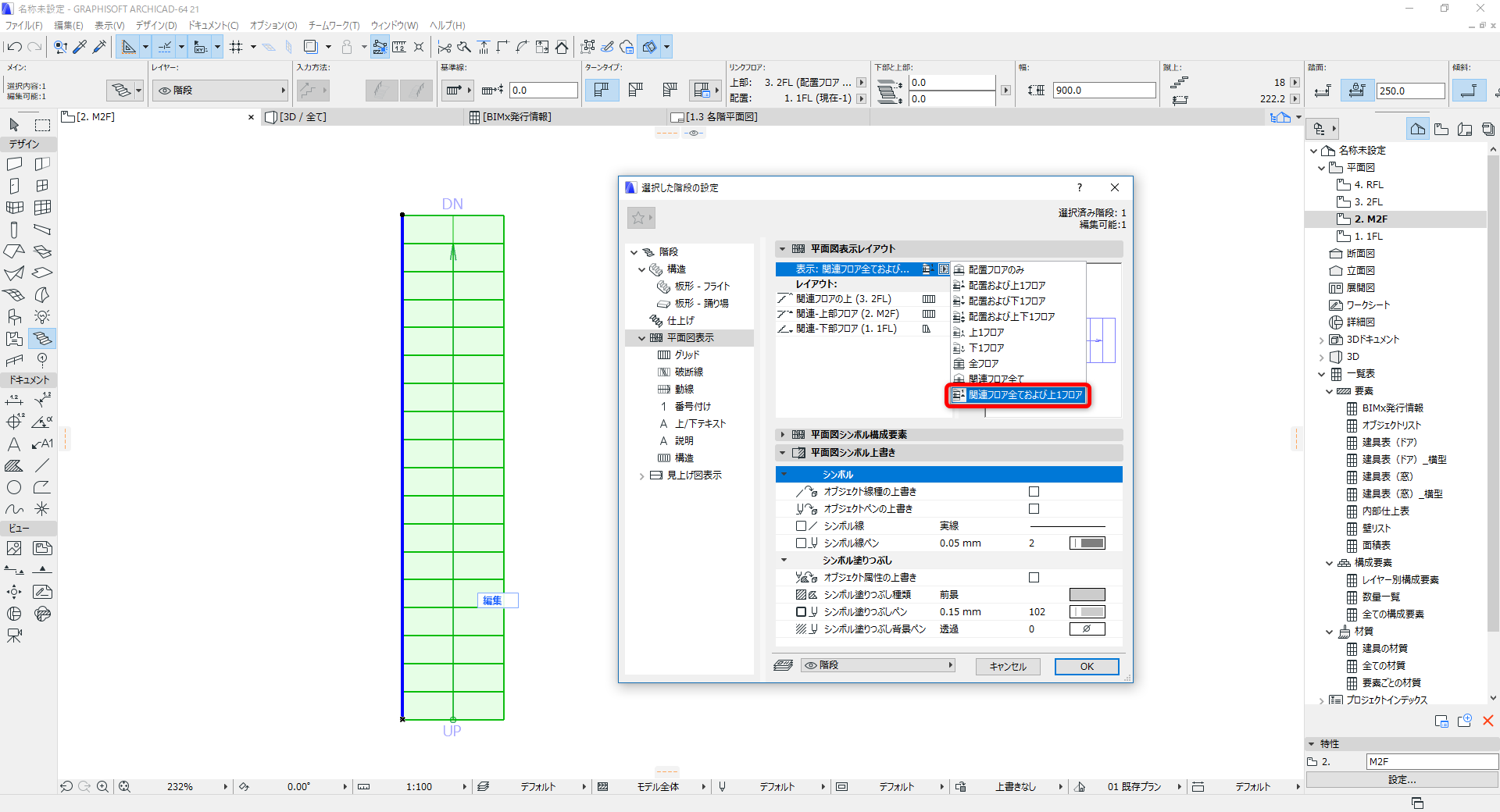Open the favorites star button in dialog

coord(641,218)
